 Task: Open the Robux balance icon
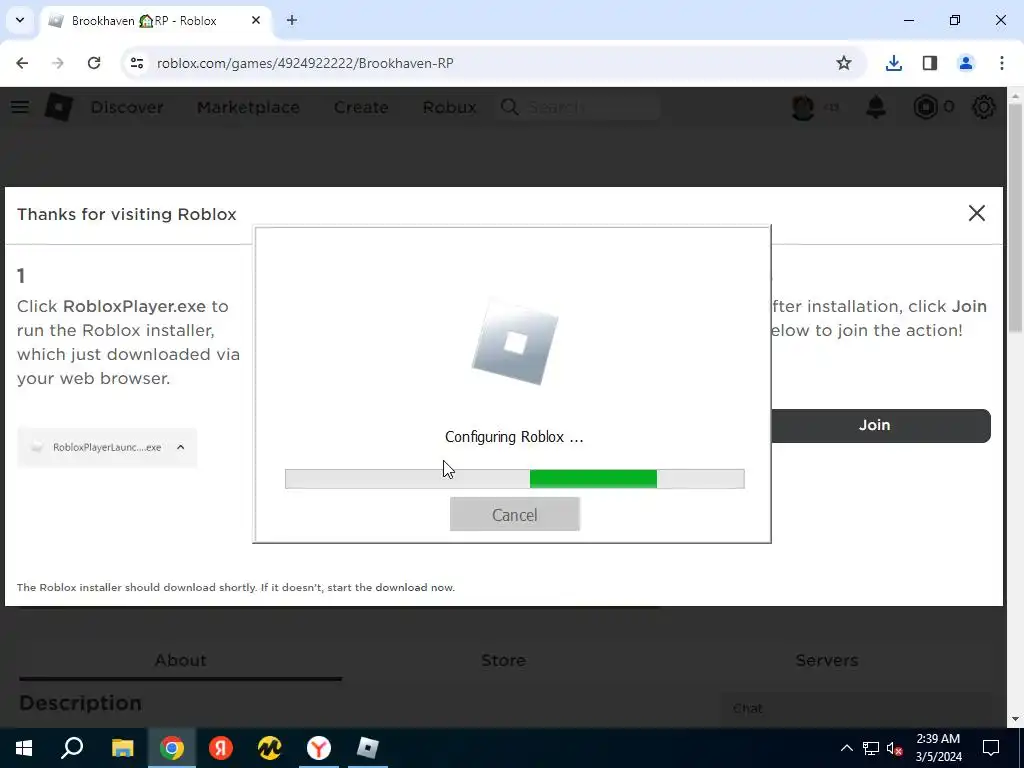click(x=925, y=107)
